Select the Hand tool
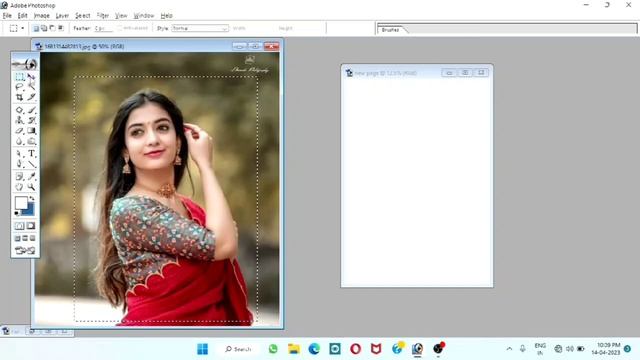 tap(19, 187)
